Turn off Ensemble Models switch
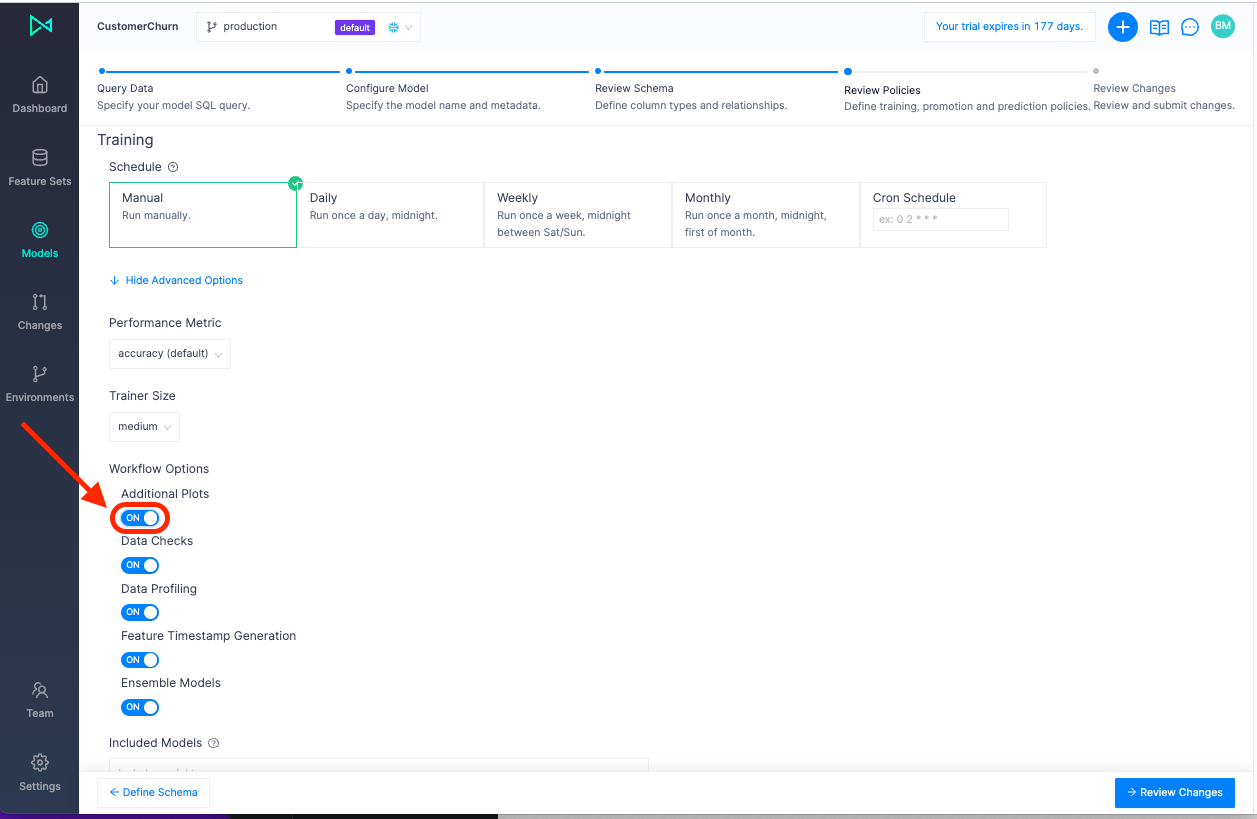Screen dimensions: 1257x819 [x=140, y=707]
